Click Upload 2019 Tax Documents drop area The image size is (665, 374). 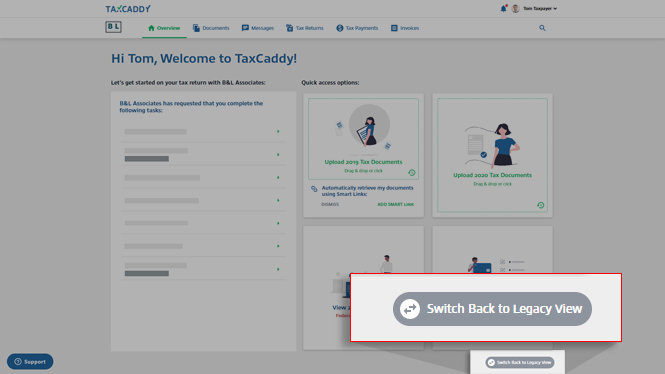(363, 139)
